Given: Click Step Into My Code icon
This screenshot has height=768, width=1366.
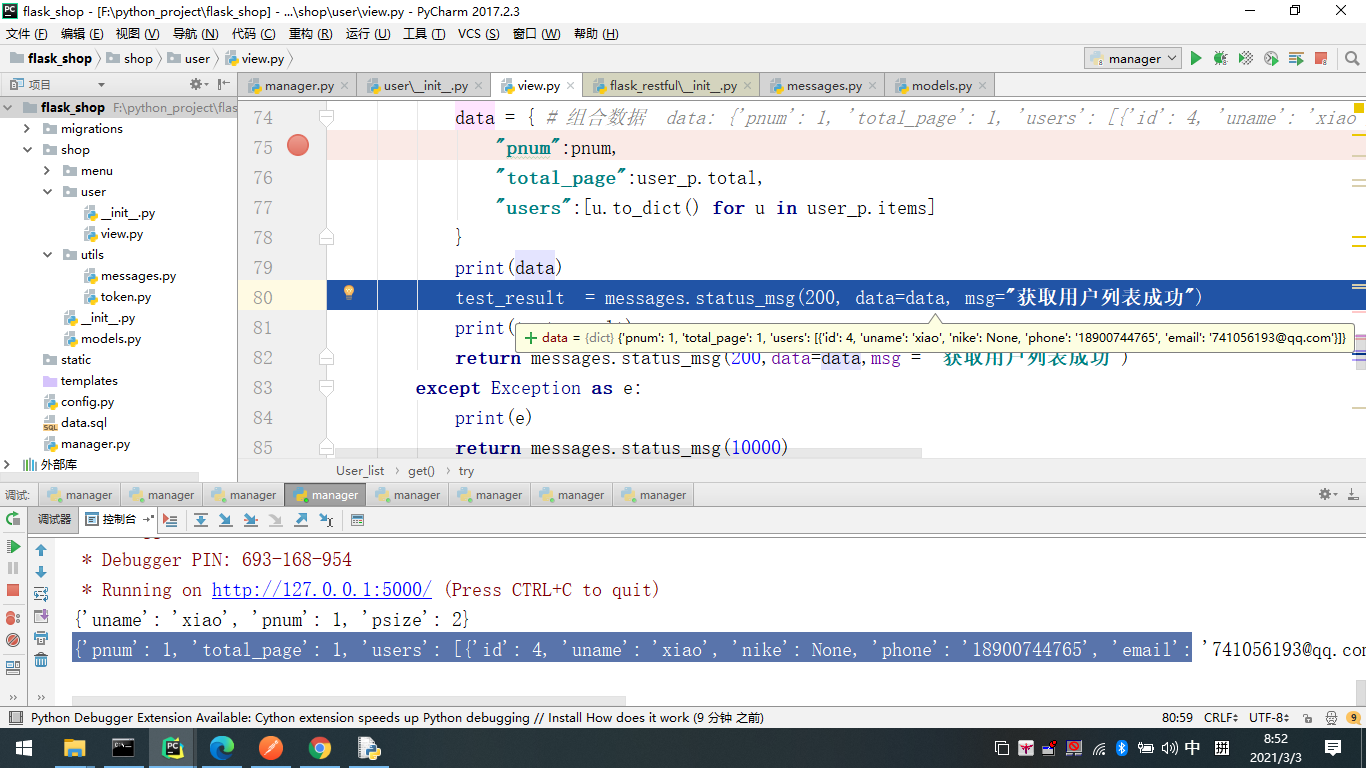Looking at the screenshot, I should click(x=250, y=520).
